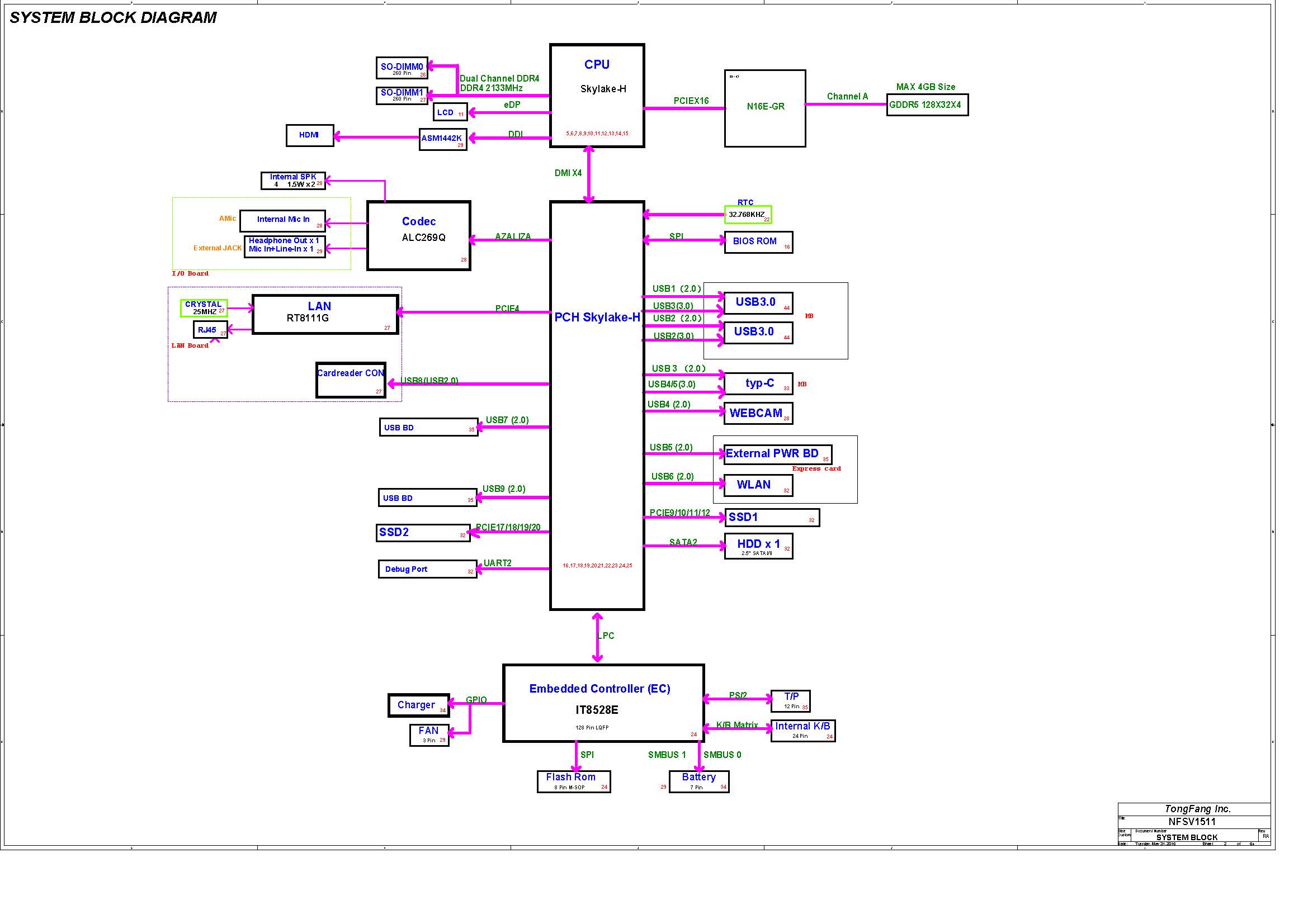Select the RTC 32.768KHZ crystal box
The width and height of the screenshot is (1308, 924).
click(x=748, y=215)
